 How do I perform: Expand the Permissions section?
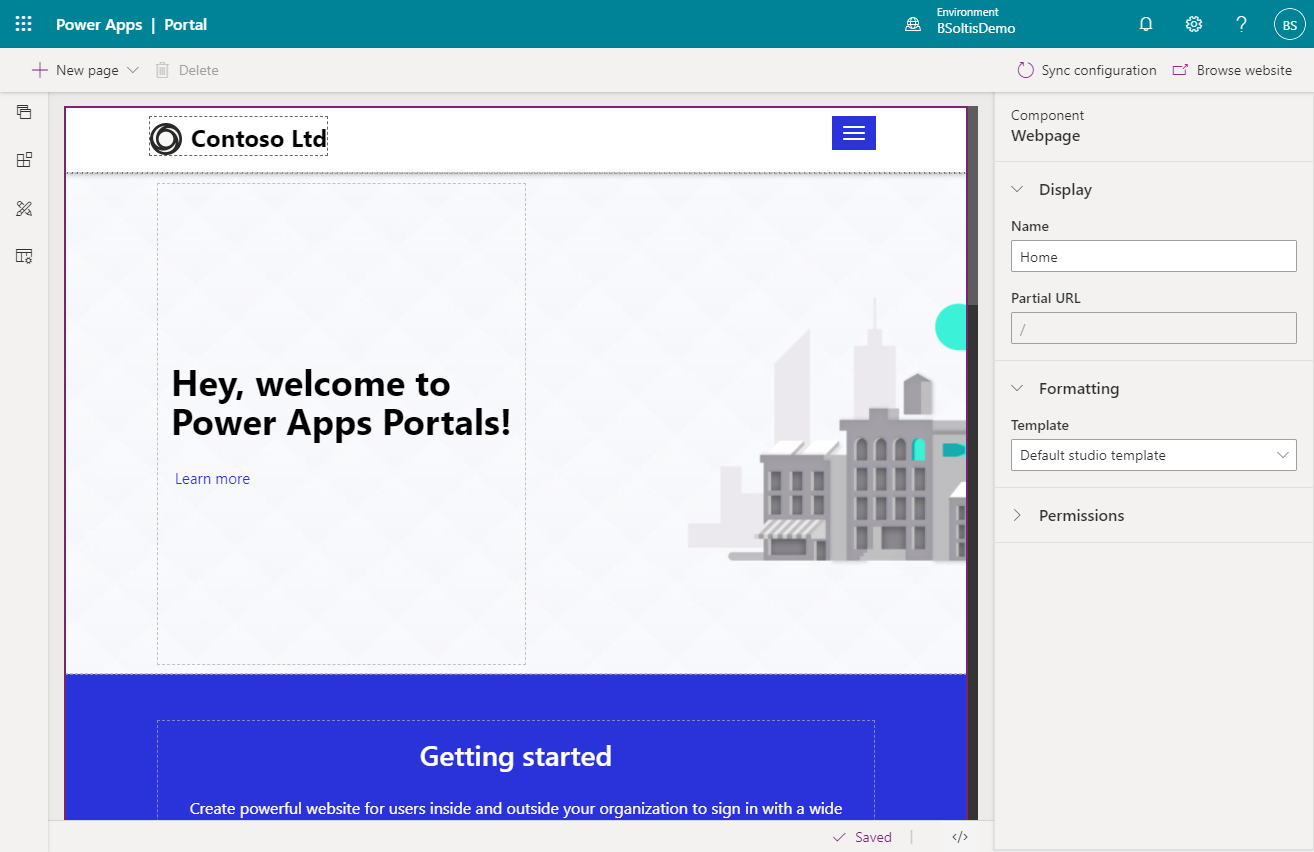1017,515
